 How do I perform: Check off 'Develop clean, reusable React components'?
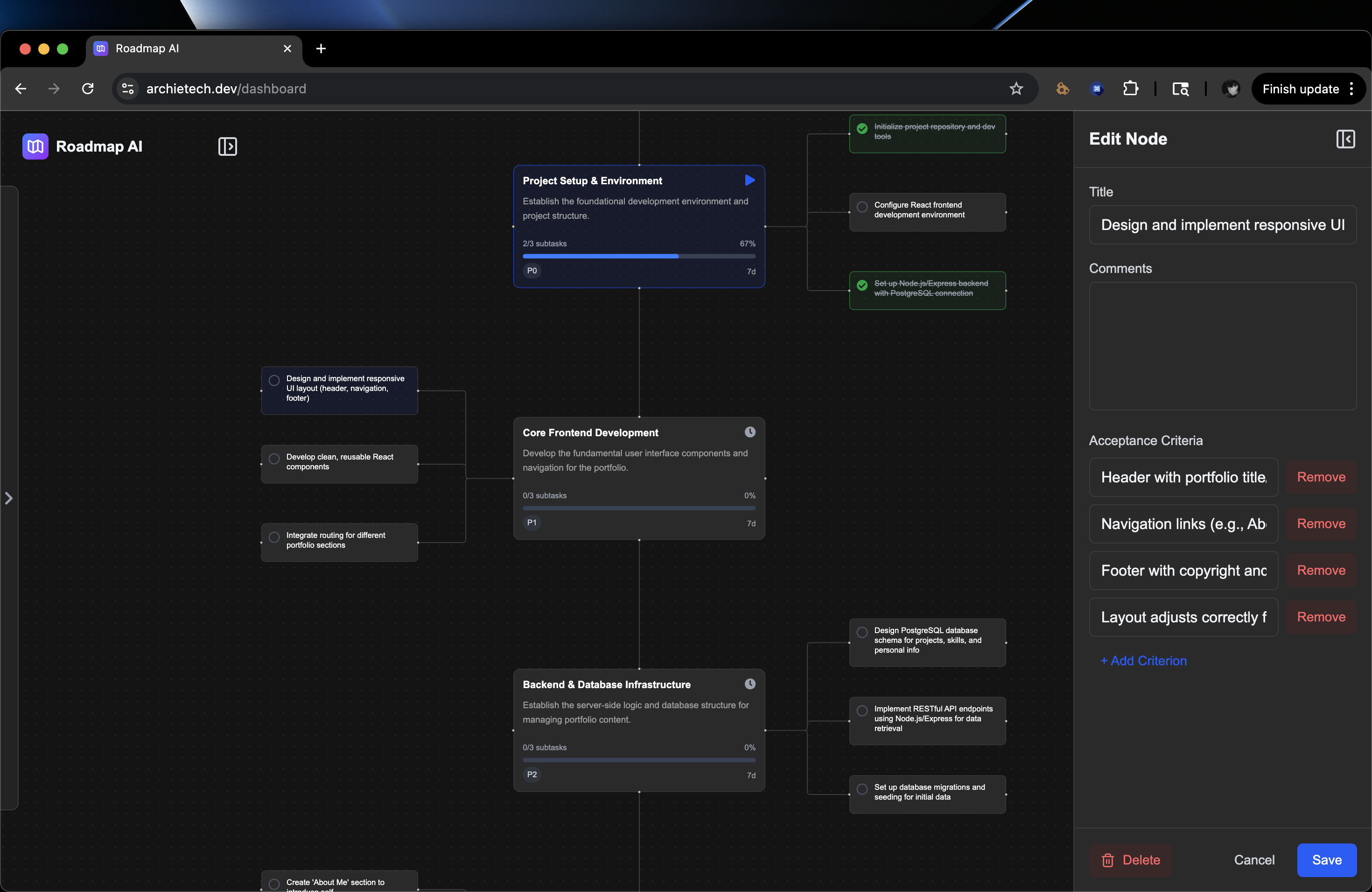274,459
